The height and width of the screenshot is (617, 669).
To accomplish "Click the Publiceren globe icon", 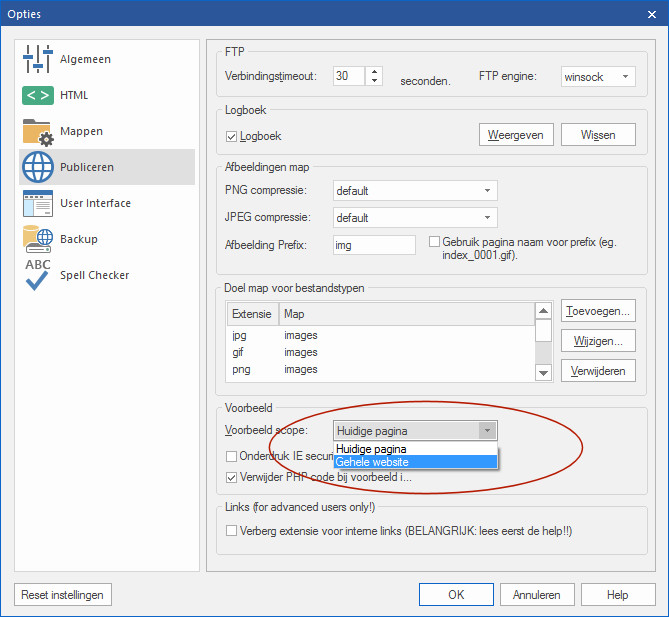I will [38, 168].
